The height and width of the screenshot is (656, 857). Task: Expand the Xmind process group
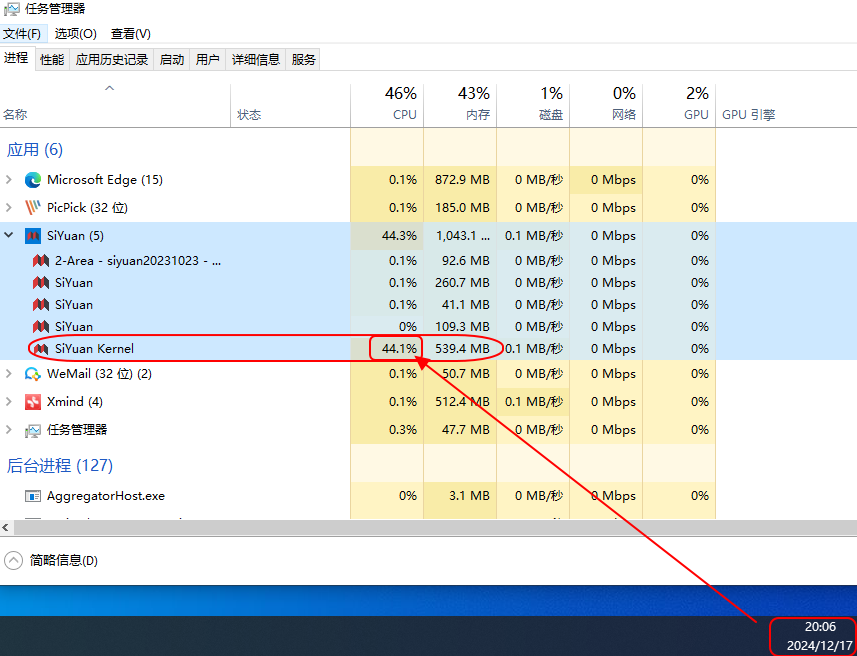click(9, 402)
